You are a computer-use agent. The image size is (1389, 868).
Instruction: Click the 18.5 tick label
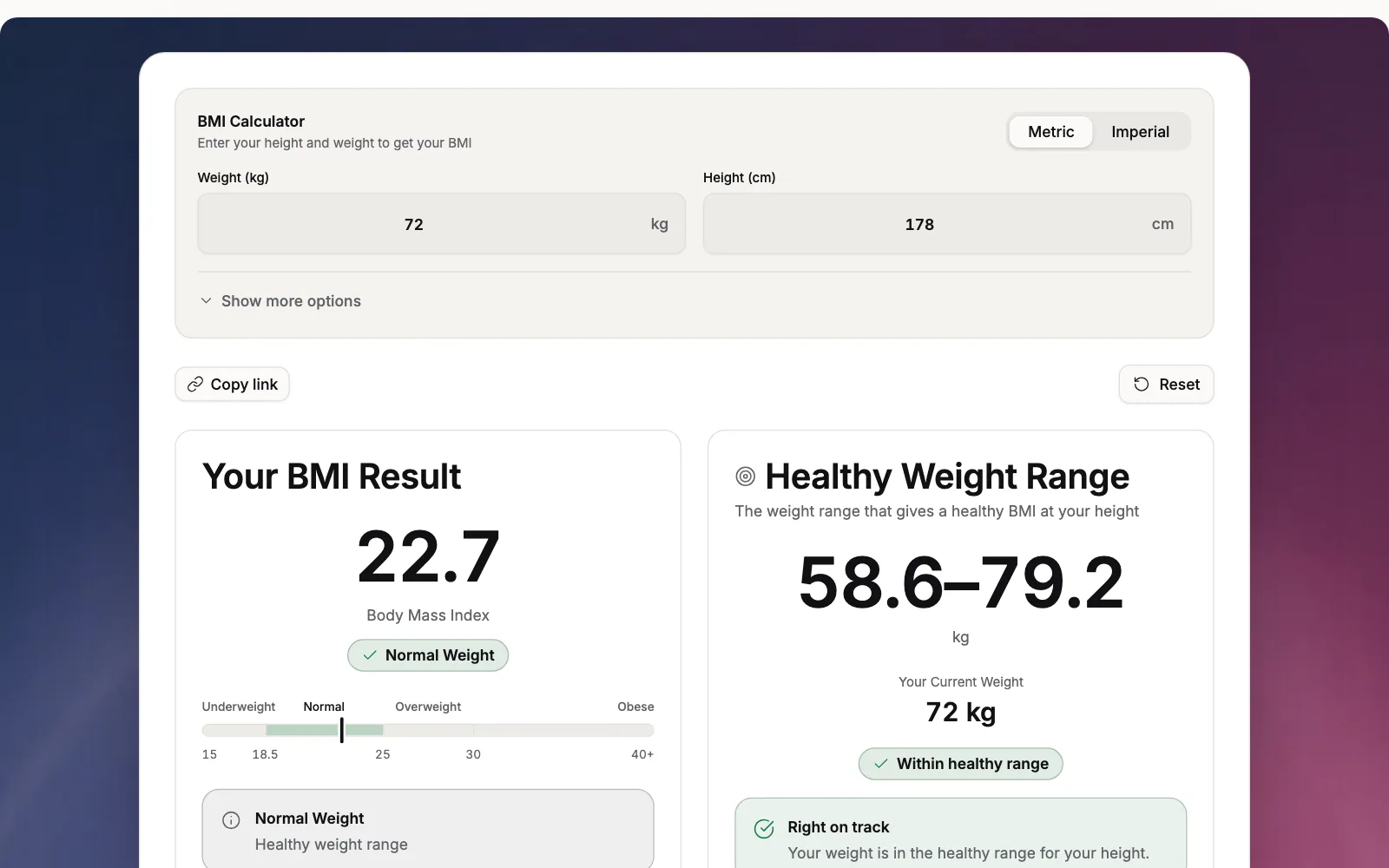tap(265, 754)
